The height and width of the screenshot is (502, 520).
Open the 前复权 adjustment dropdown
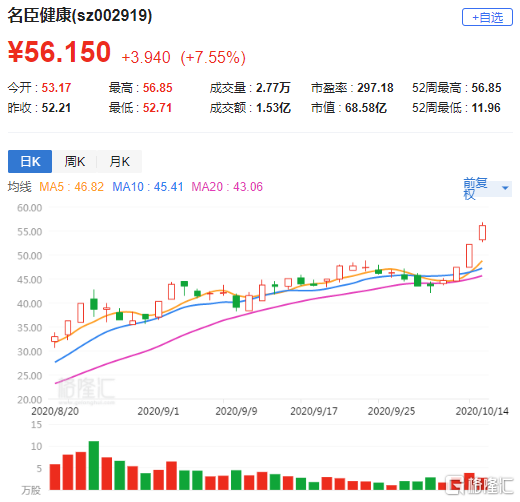[x=487, y=189]
